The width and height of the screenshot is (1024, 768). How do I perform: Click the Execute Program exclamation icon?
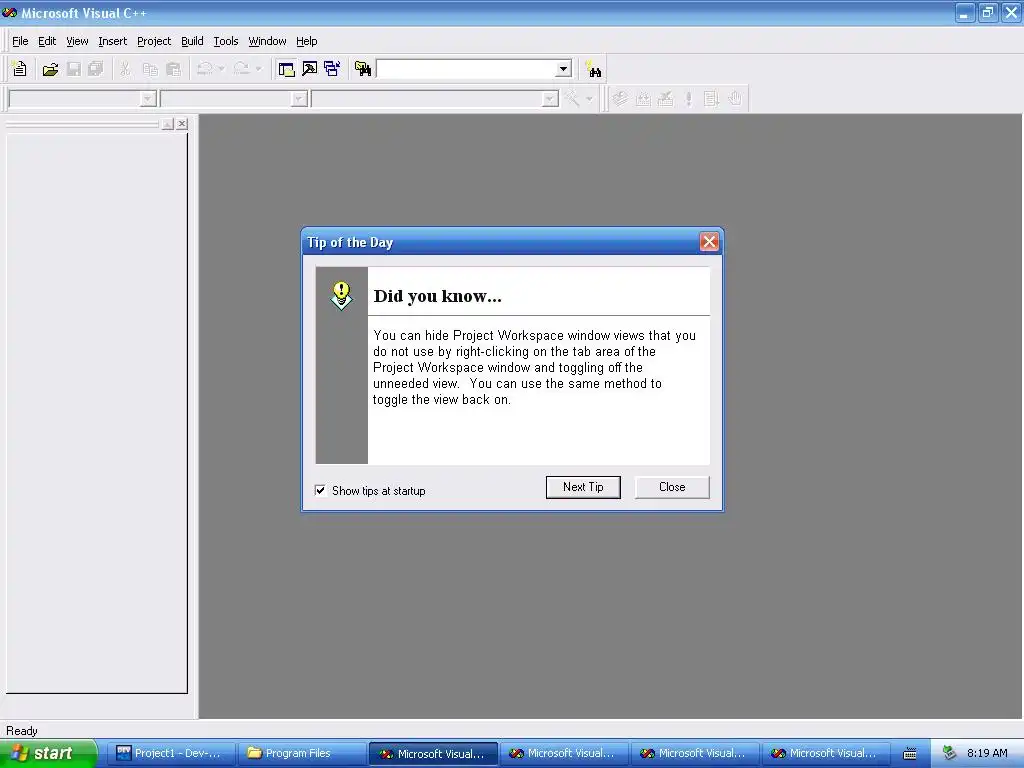click(x=688, y=99)
